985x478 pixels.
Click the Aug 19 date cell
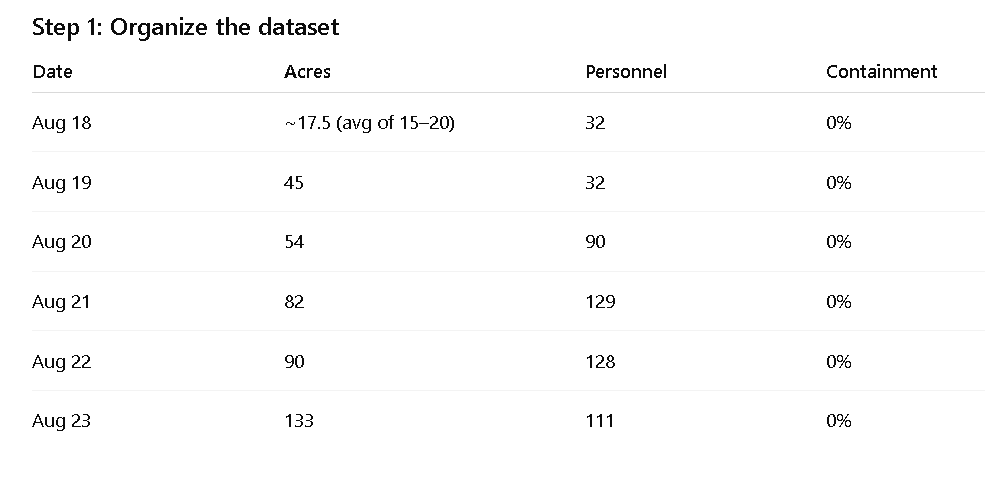[x=62, y=183]
